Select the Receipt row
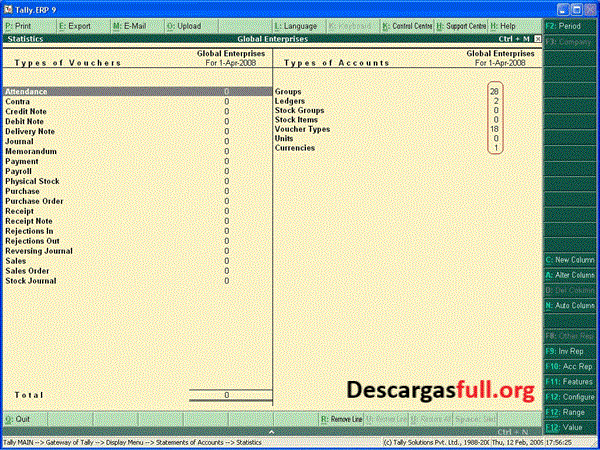 coord(137,211)
